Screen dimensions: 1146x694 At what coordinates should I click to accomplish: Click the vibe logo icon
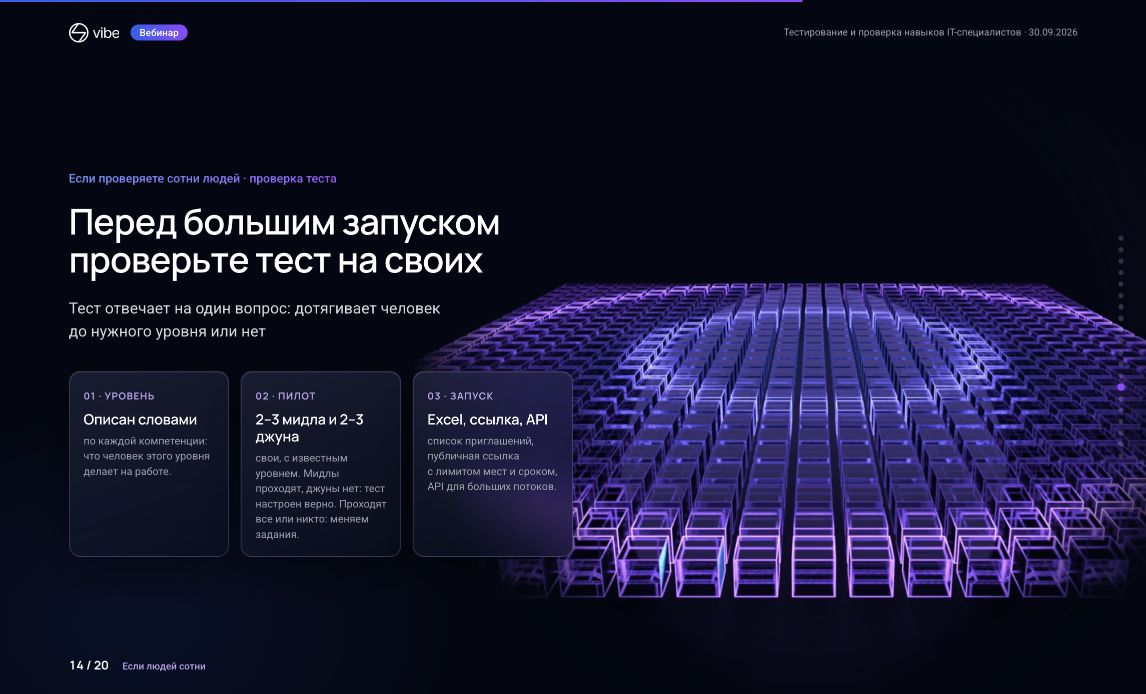[78, 32]
